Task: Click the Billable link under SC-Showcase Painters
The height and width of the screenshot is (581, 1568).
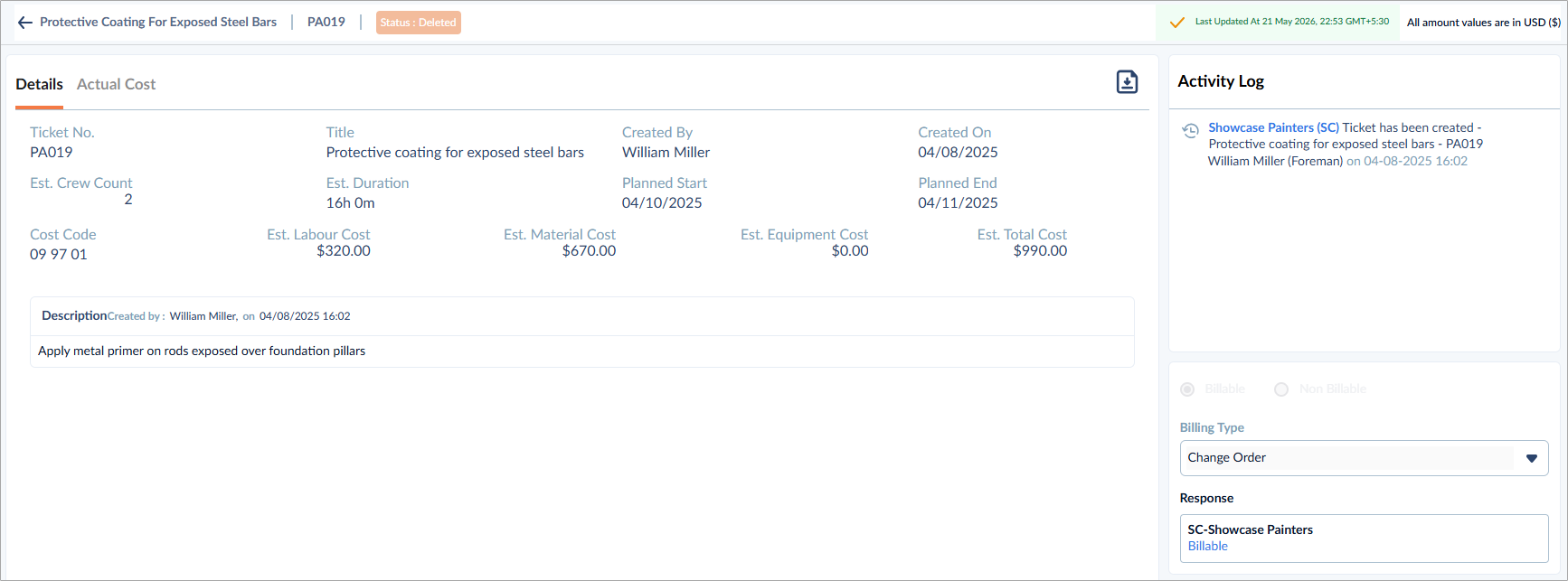Action: point(1207,546)
